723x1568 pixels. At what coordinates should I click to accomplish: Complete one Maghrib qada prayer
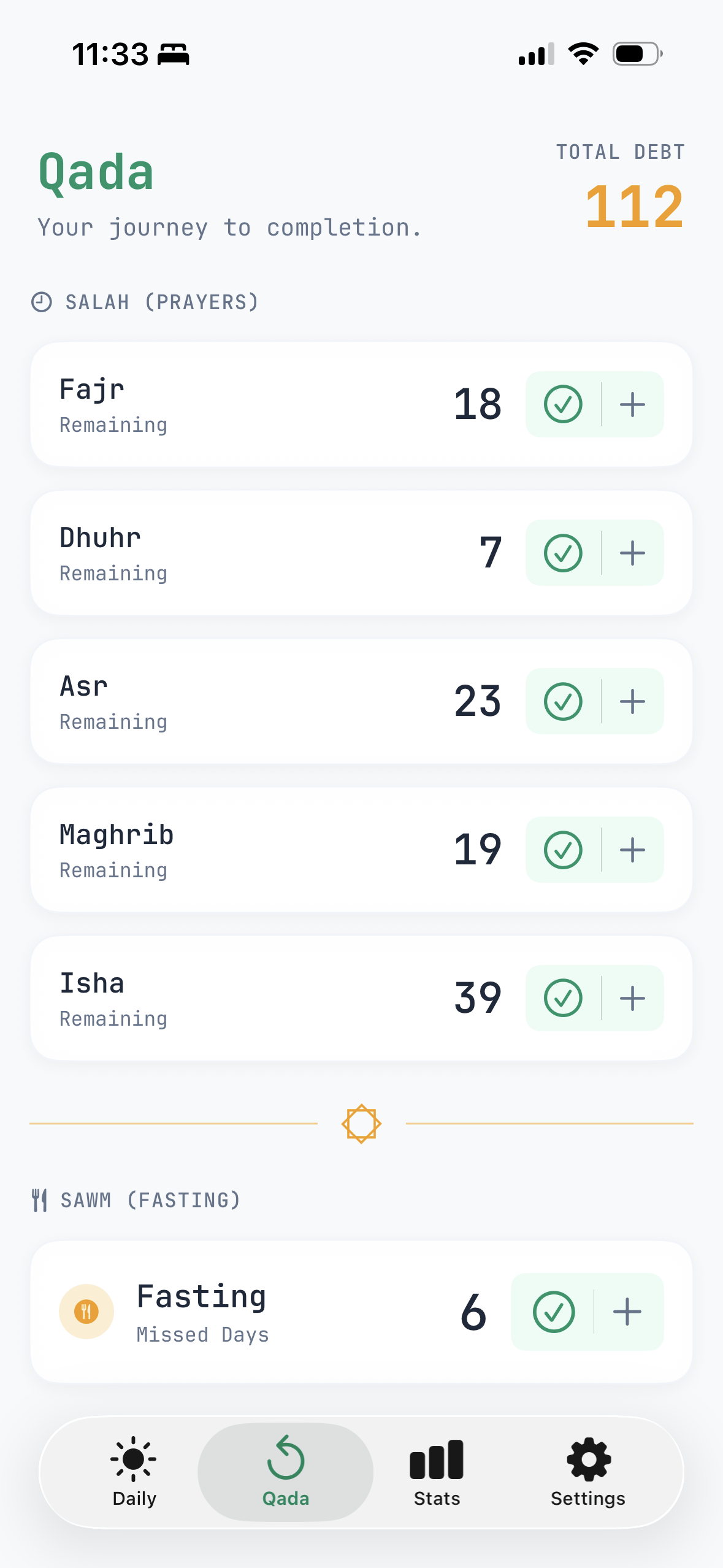(x=563, y=850)
